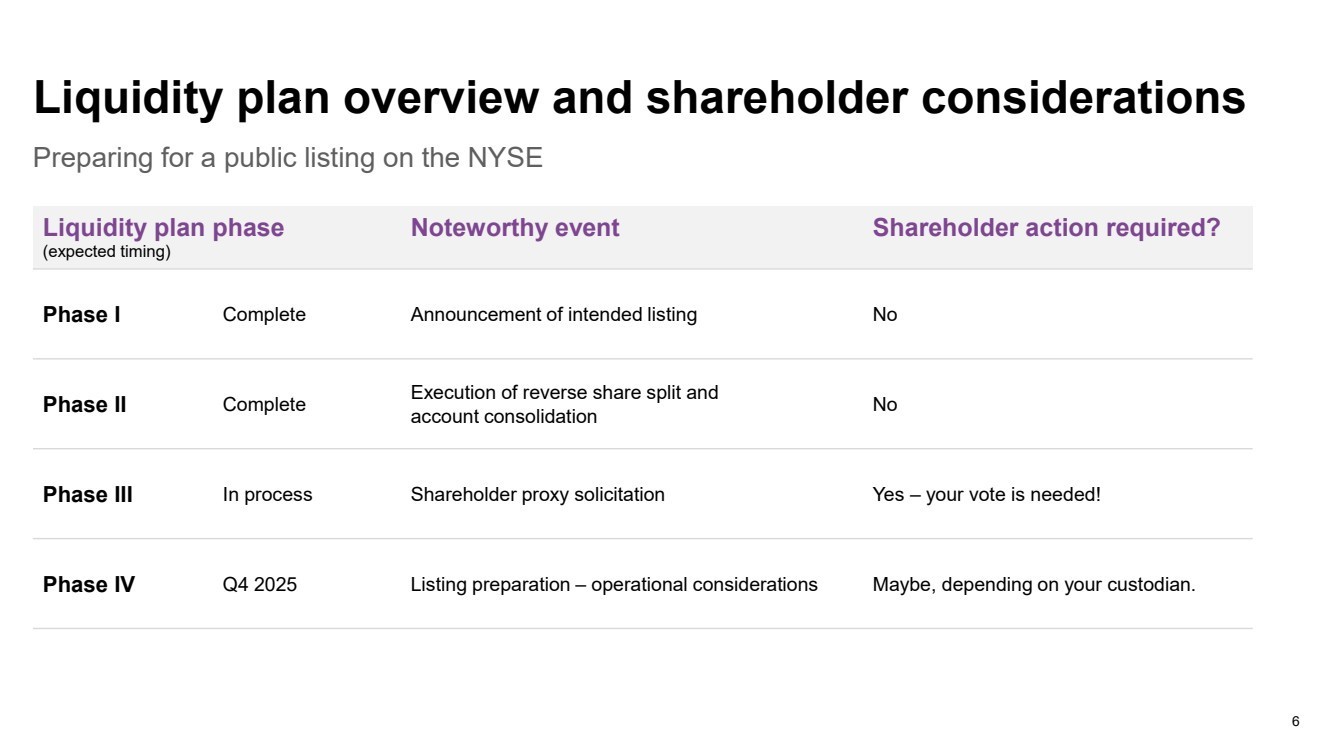Select 'Shareholder proxy solicitation' text
Viewport: 1333px width, 749px height.
pyautogui.click(x=538, y=495)
